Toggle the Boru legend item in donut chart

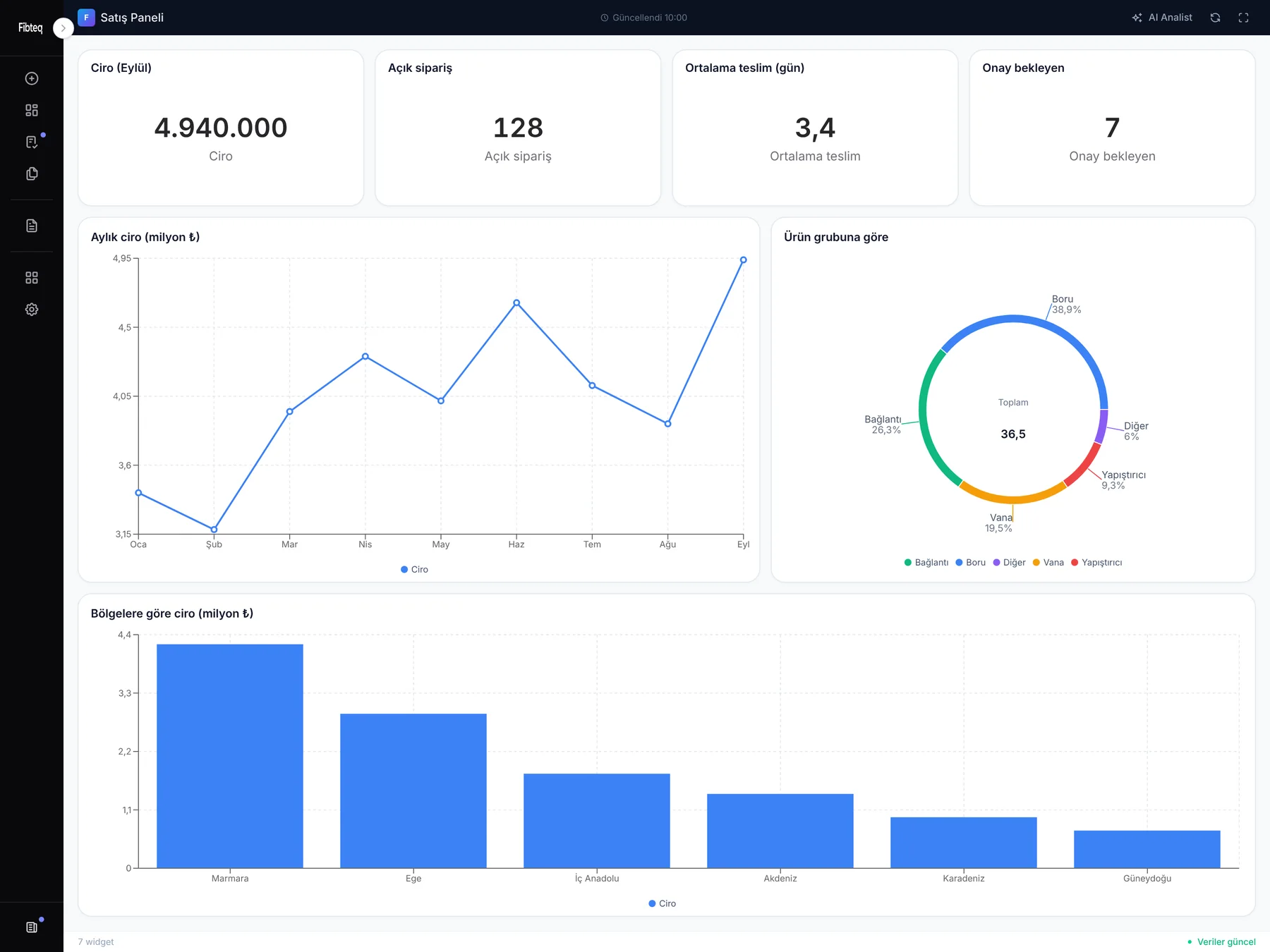point(971,562)
